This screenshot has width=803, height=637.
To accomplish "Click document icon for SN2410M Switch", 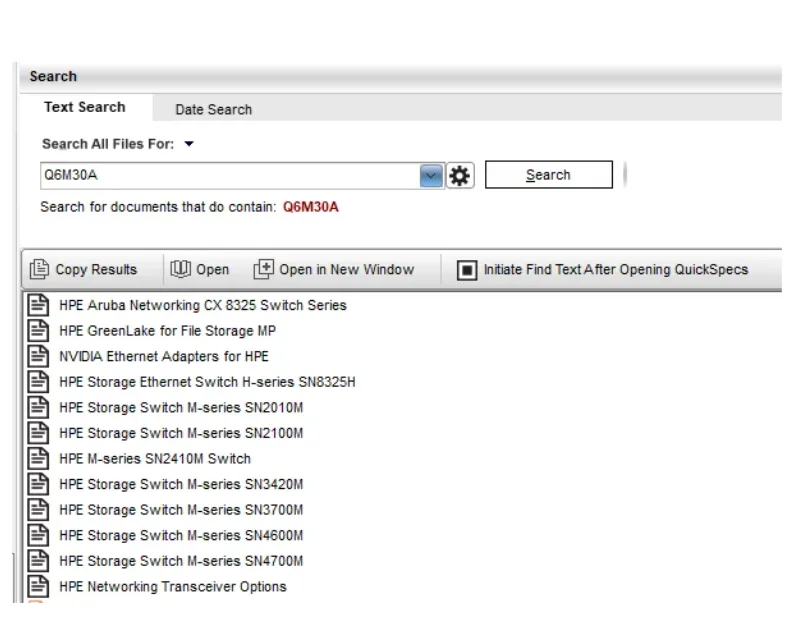I will coord(38,459).
